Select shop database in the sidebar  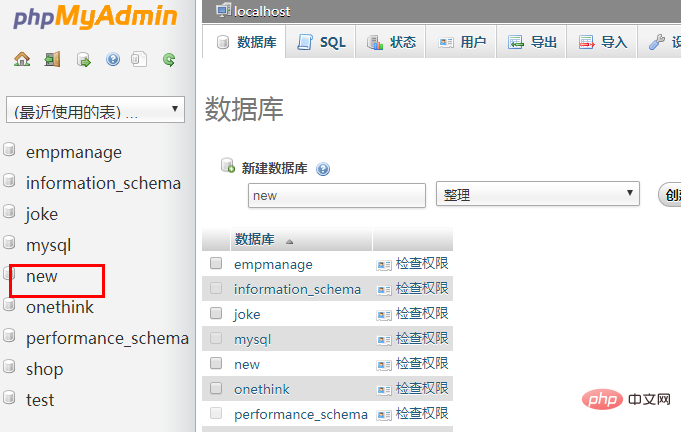coord(44,369)
